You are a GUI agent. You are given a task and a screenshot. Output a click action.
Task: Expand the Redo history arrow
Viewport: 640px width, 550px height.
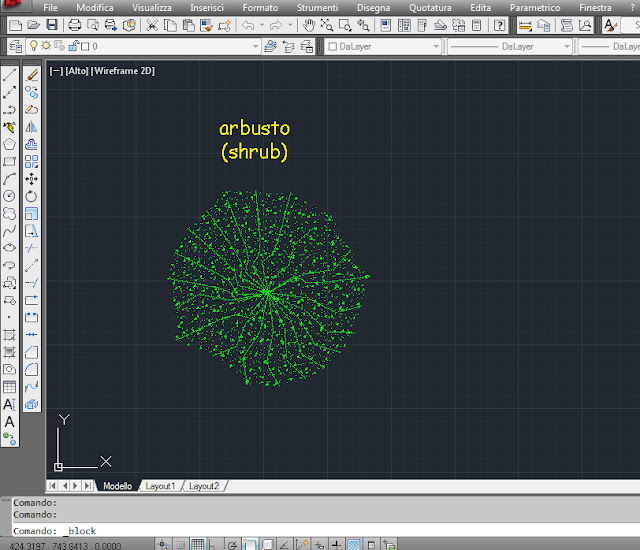point(290,25)
